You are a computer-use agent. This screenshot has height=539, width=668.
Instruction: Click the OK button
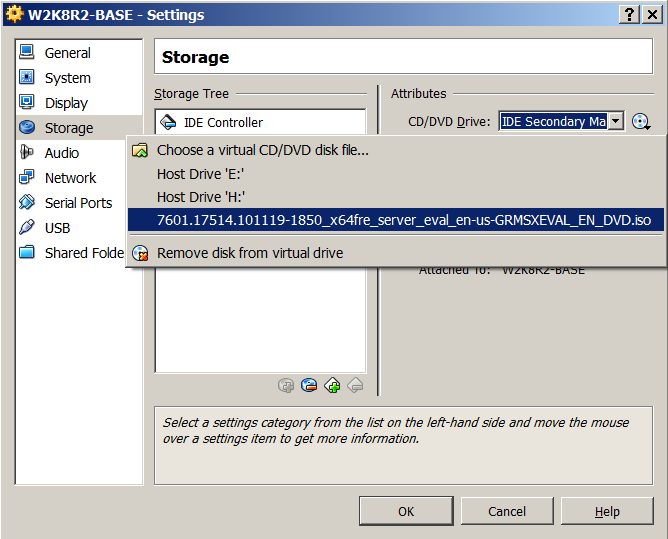click(406, 511)
